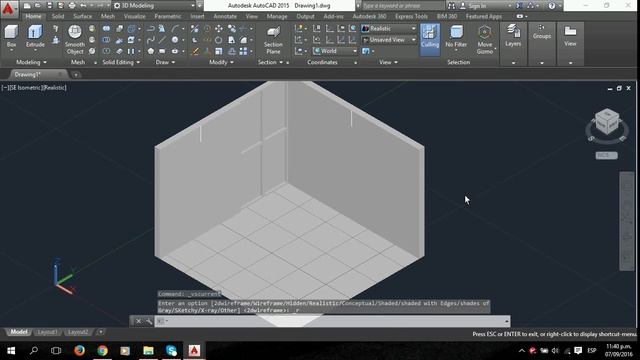Click the search binoculars icon
The height and width of the screenshot is (360, 640).
click(x=451, y=6)
